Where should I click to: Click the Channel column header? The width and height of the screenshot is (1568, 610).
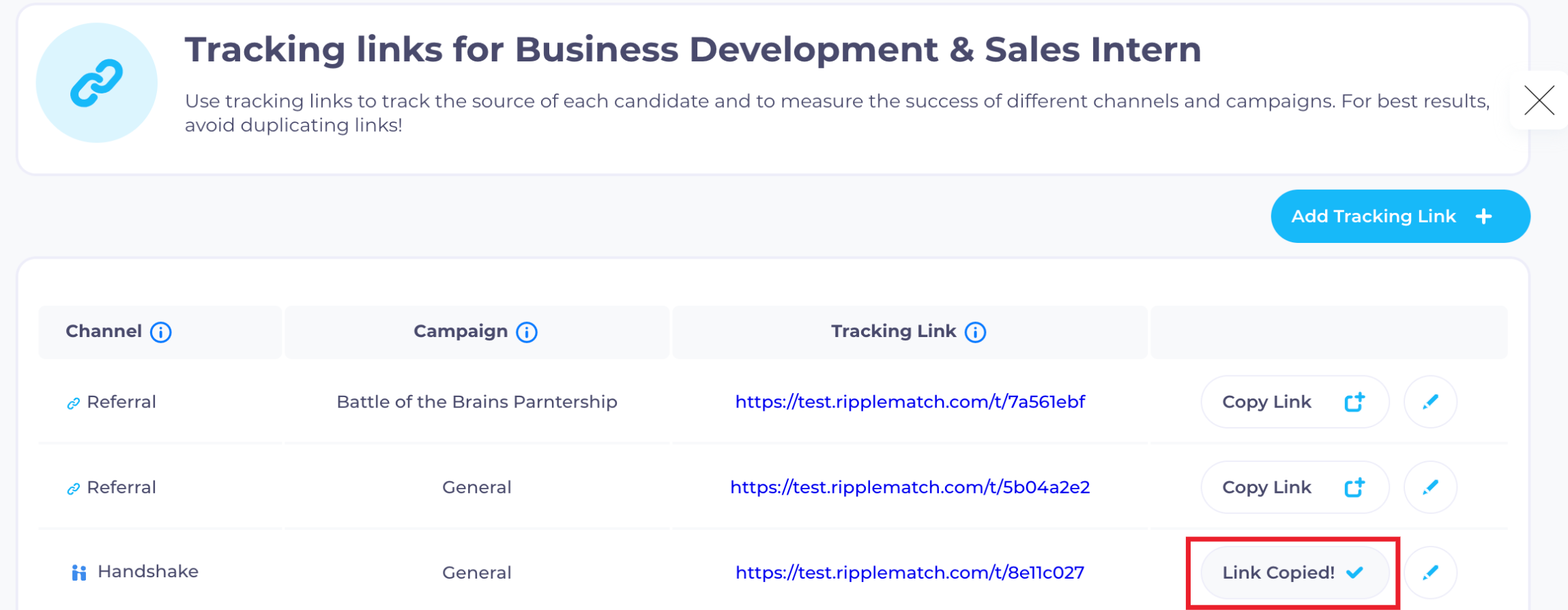pyautogui.click(x=104, y=332)
